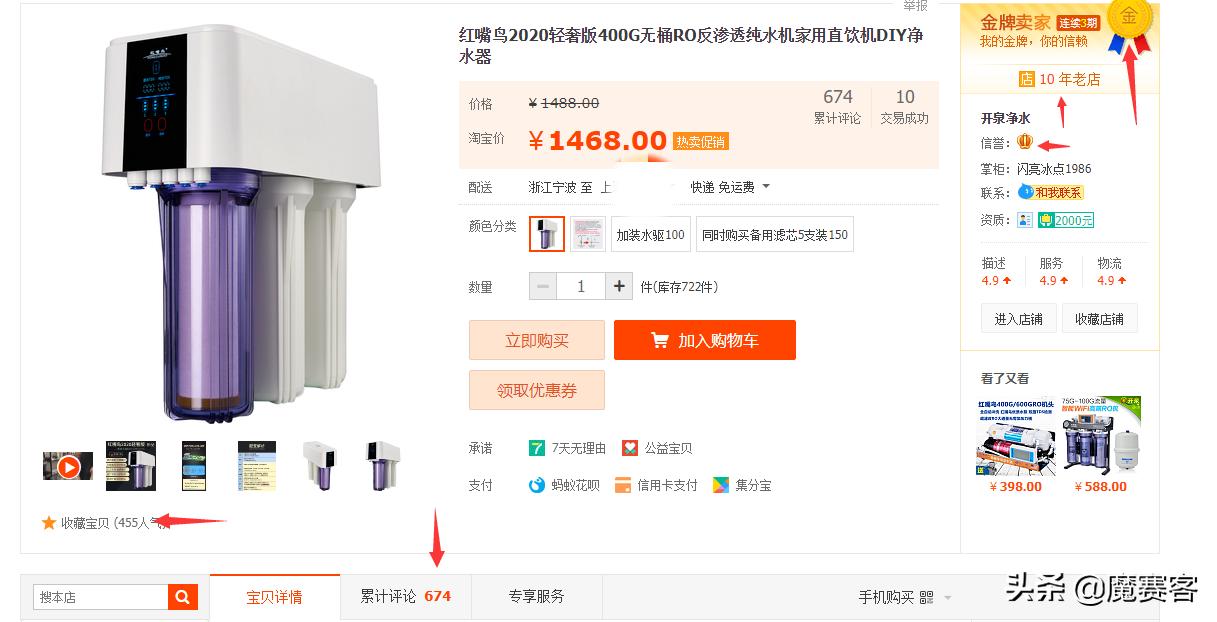
Task: Choose the 同时购买备用滤芯5支装150 option
Action: point(775,234)
